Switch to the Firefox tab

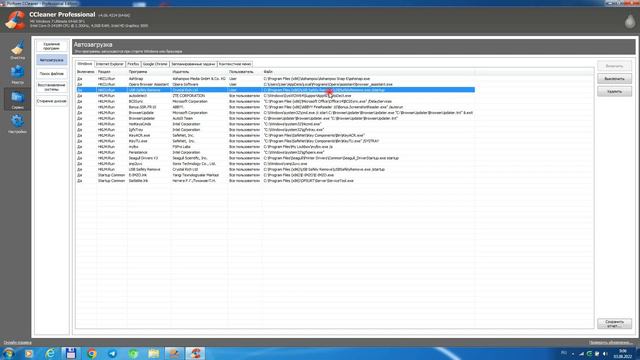click(x=133, y=64)
